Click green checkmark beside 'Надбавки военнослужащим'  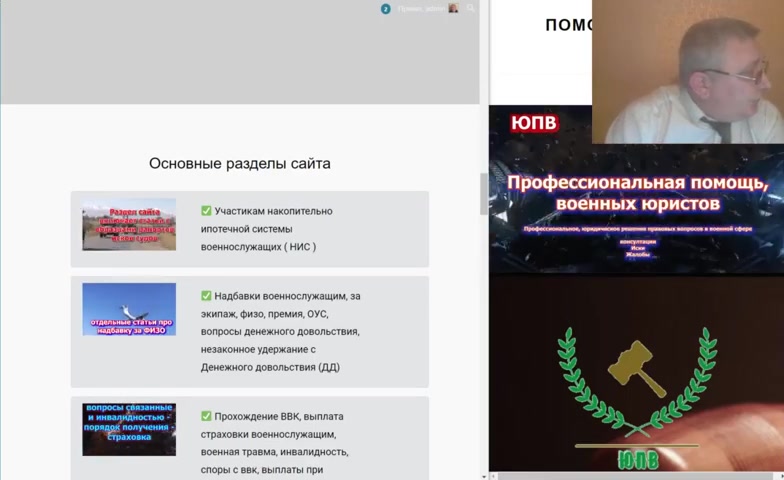pyautogui.click(x=206, y=296)
